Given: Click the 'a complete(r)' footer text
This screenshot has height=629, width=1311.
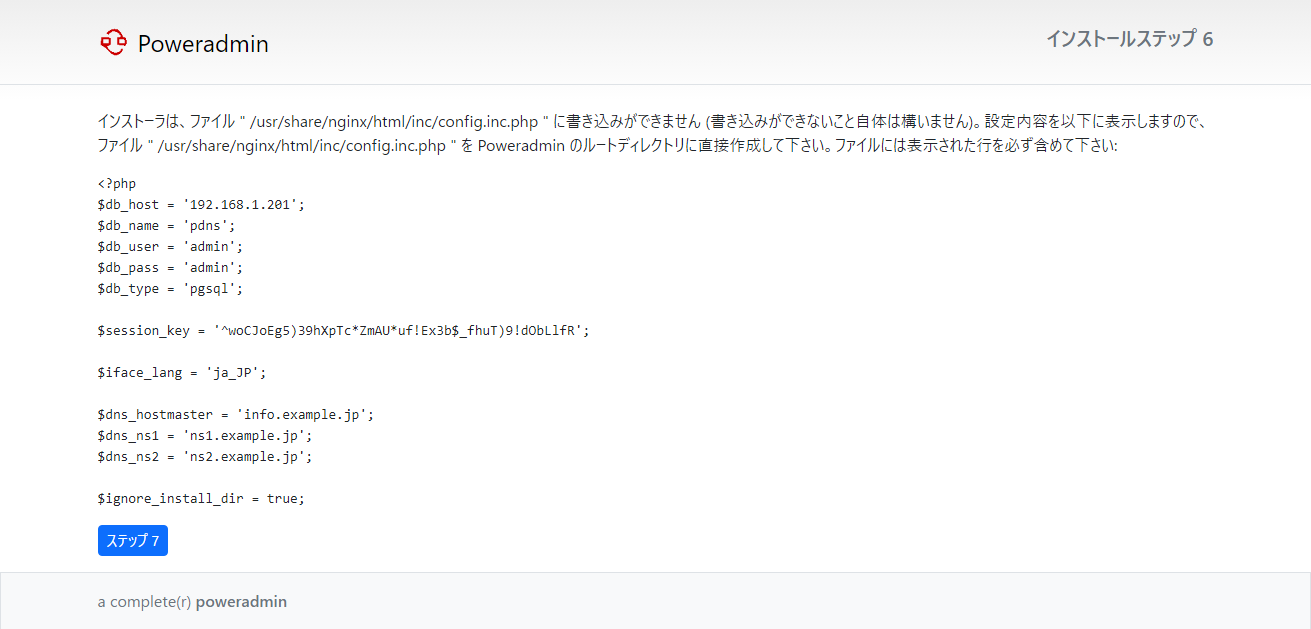Looking at the screenshot, I should coord(144,601).
